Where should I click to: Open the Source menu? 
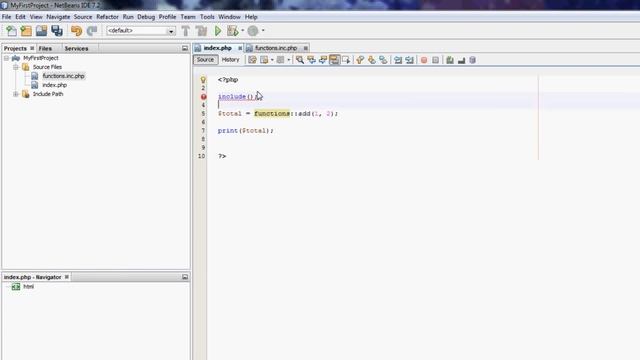(x=83, y=17)
